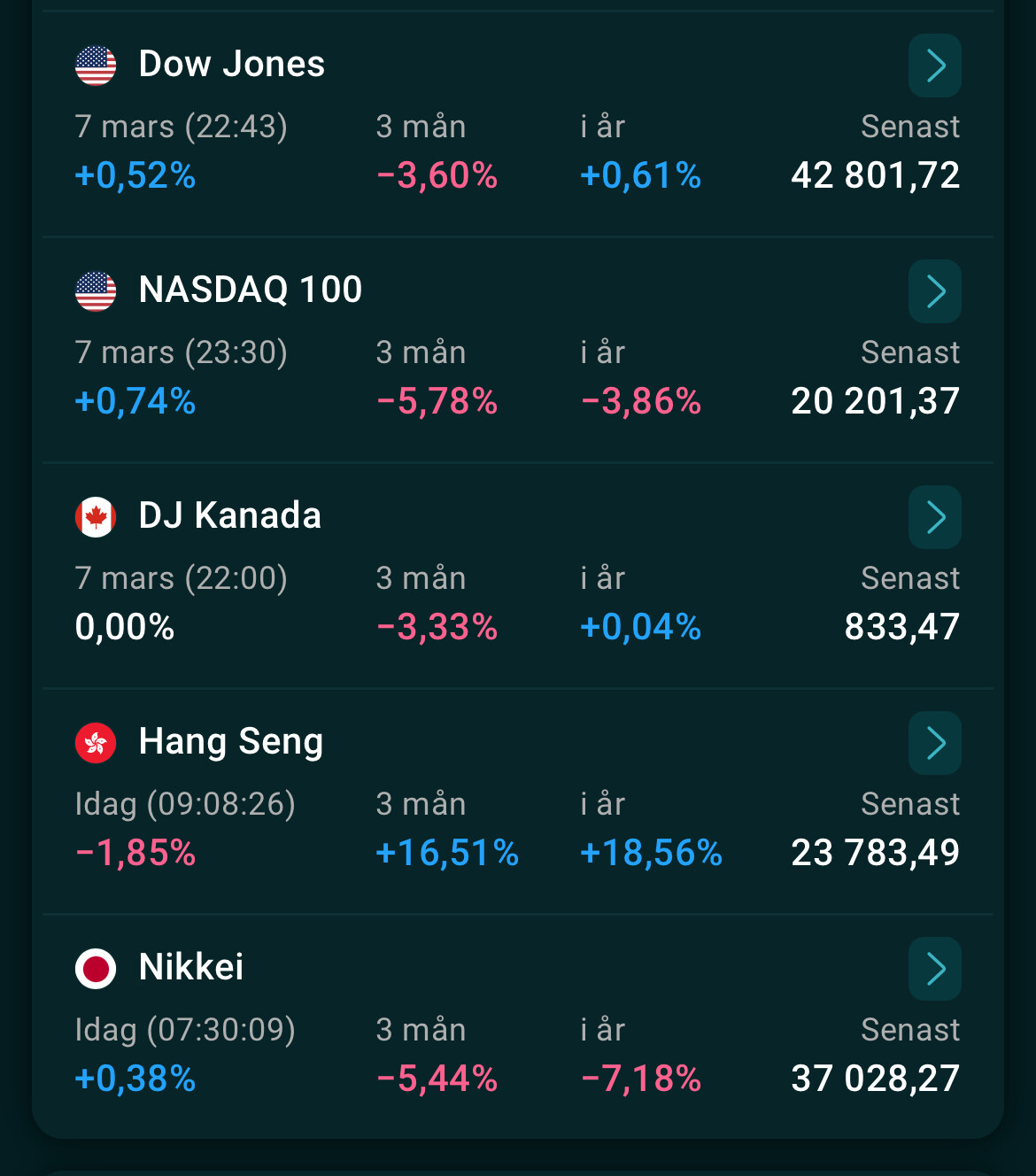Tap the Japanese flag icon
This screenshot has width=1036, height=1176.
[x=96, y=969]
